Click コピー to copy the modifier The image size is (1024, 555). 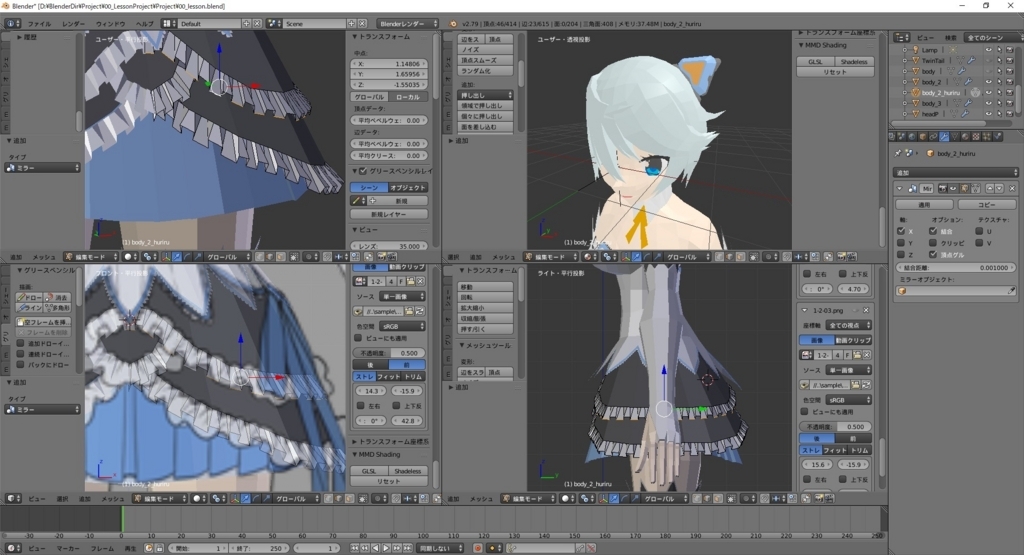[x=987, y=204]
